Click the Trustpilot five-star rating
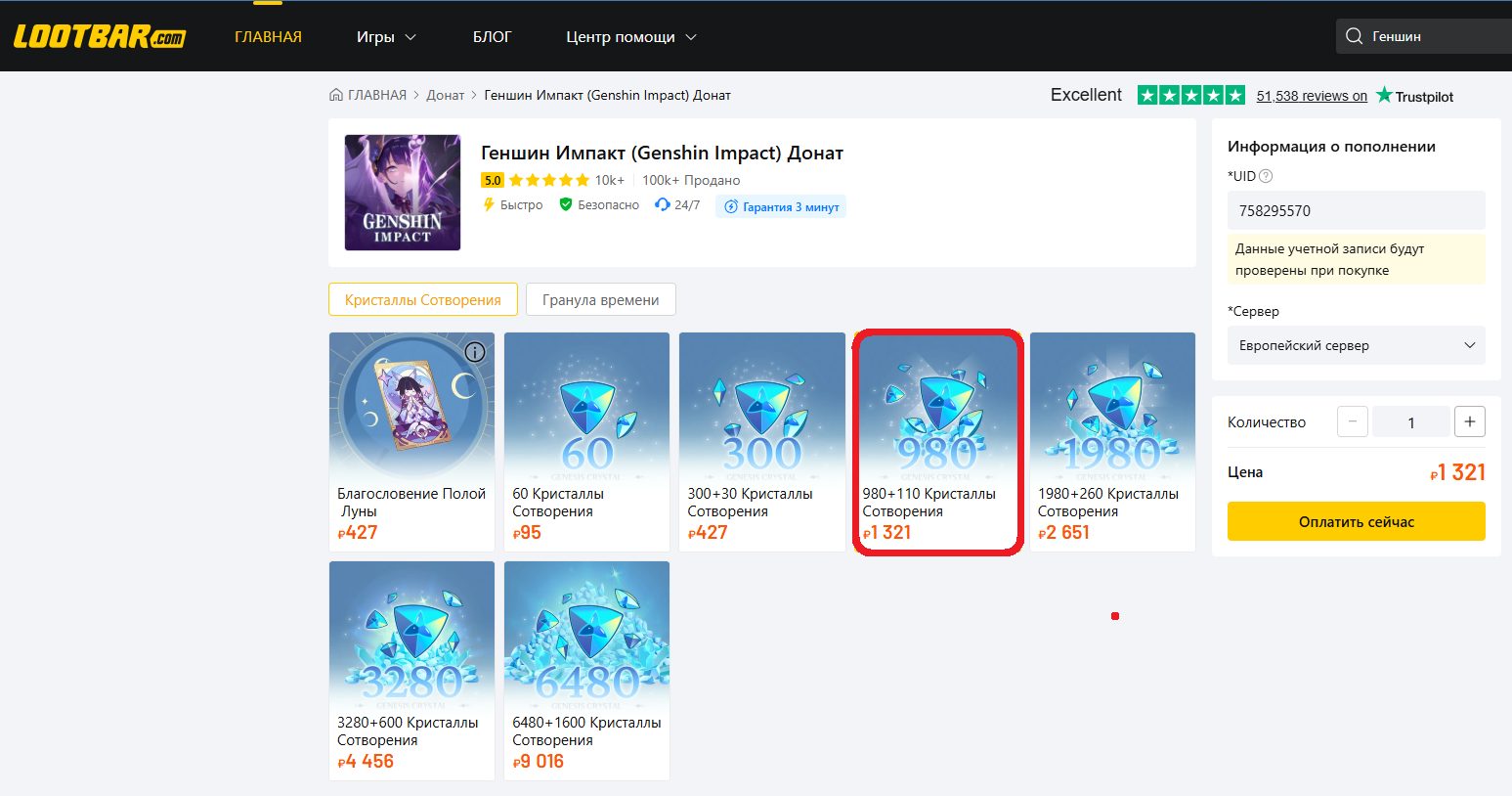Image resolution: width=1512 pixels, height=796 pixels. click(1191, 95)
